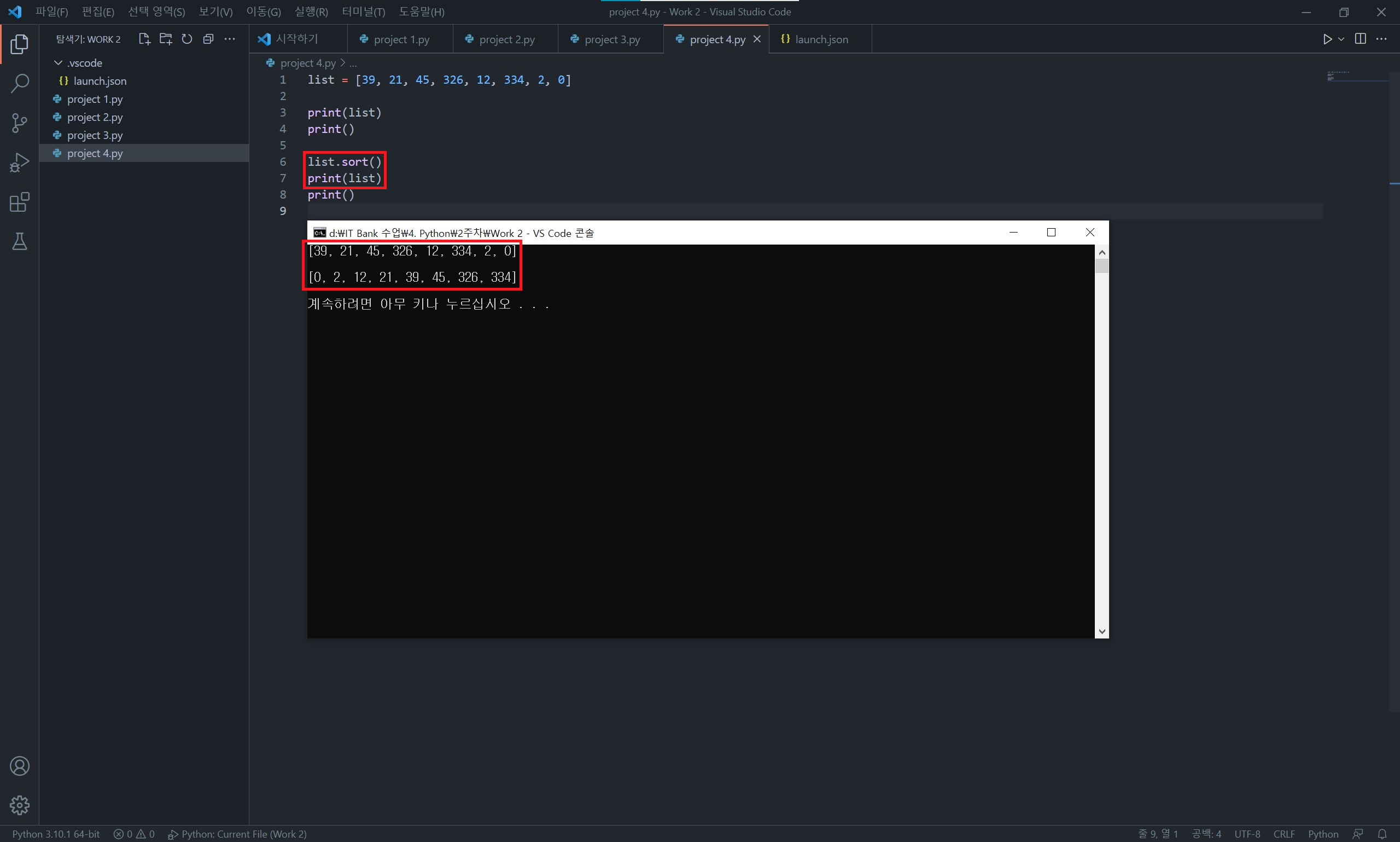1400x842 pixels.
Task: Collapse the .vscode folder
Action: tap(58, 63)
